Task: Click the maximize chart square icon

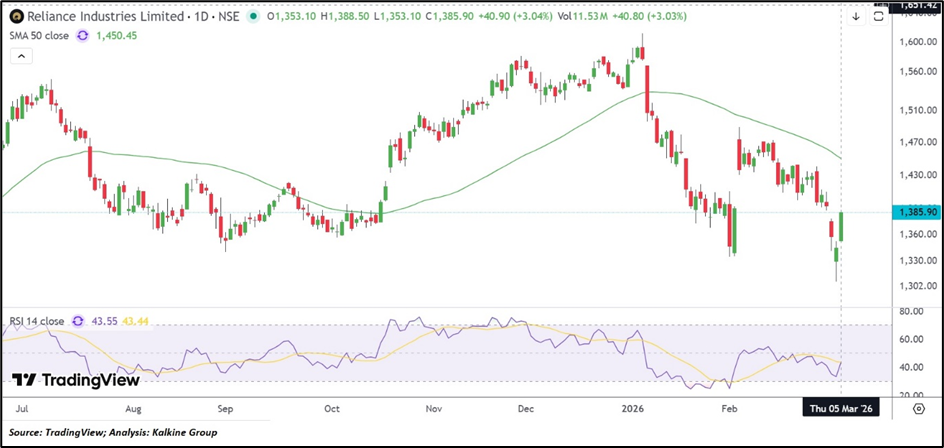Action: coord(879,17)
